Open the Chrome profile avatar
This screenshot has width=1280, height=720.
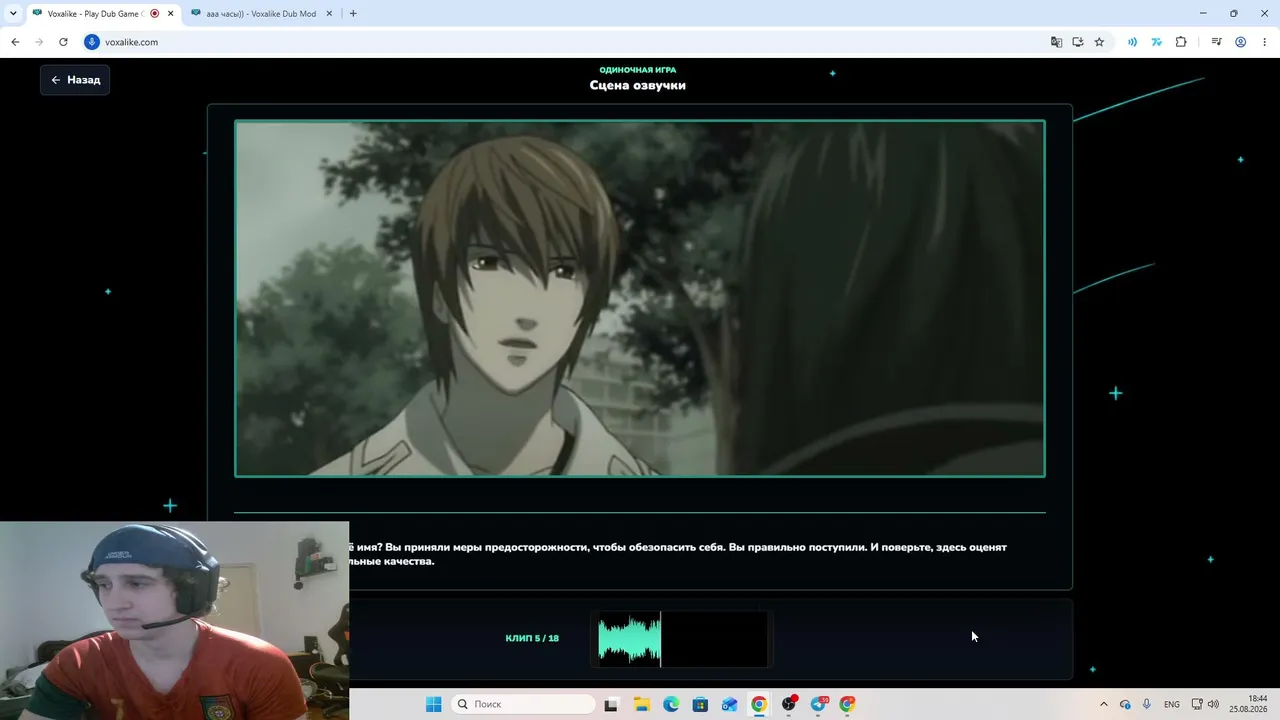pos(1240,42)
